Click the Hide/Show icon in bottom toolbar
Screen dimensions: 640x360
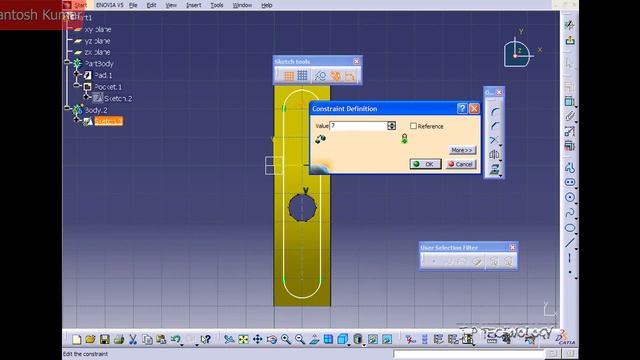coord(373,339)
